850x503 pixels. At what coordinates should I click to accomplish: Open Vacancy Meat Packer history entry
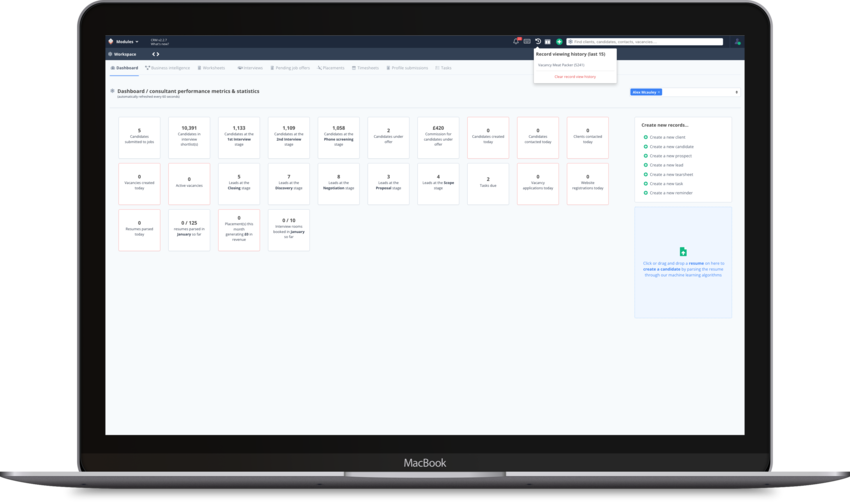(561, 65)
